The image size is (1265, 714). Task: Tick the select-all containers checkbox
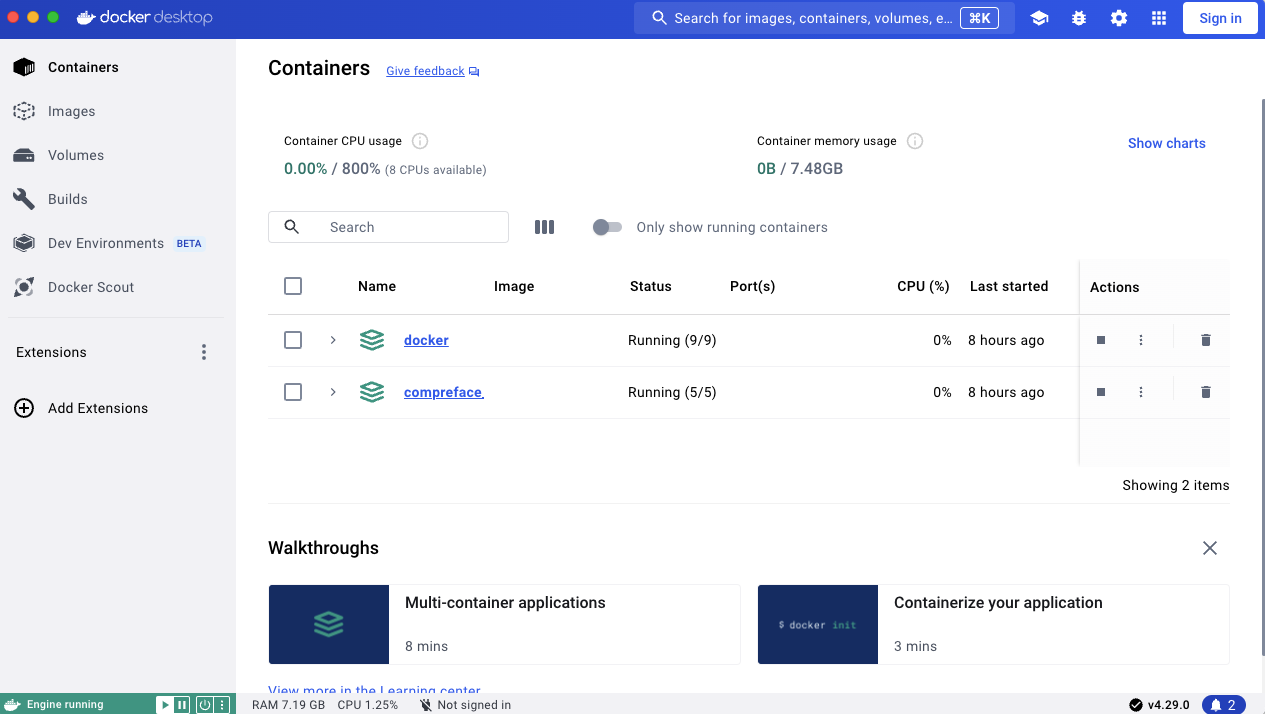click(293, 286)
